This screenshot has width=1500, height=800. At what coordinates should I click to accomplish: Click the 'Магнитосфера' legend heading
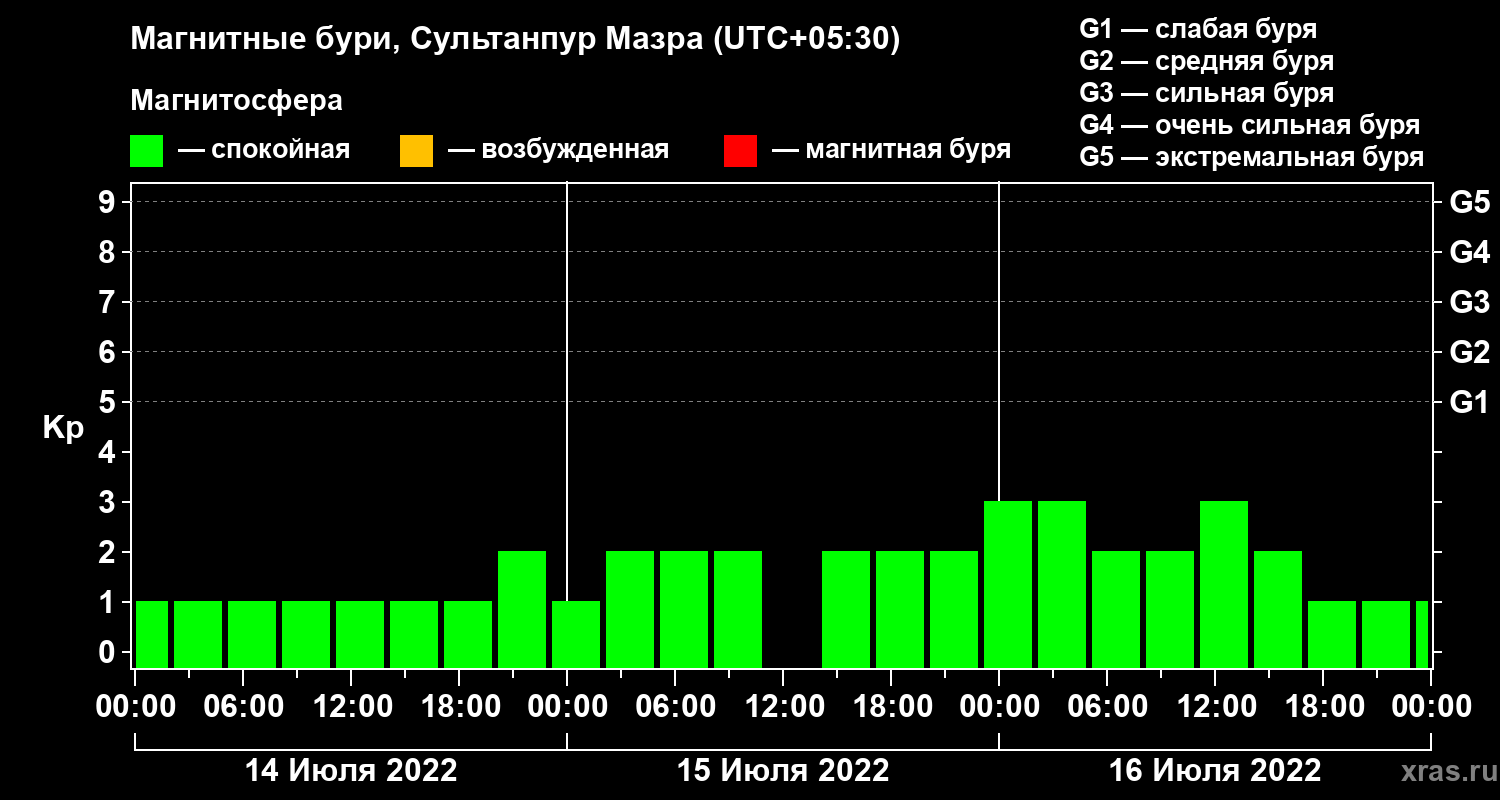[x=236, y=101]
